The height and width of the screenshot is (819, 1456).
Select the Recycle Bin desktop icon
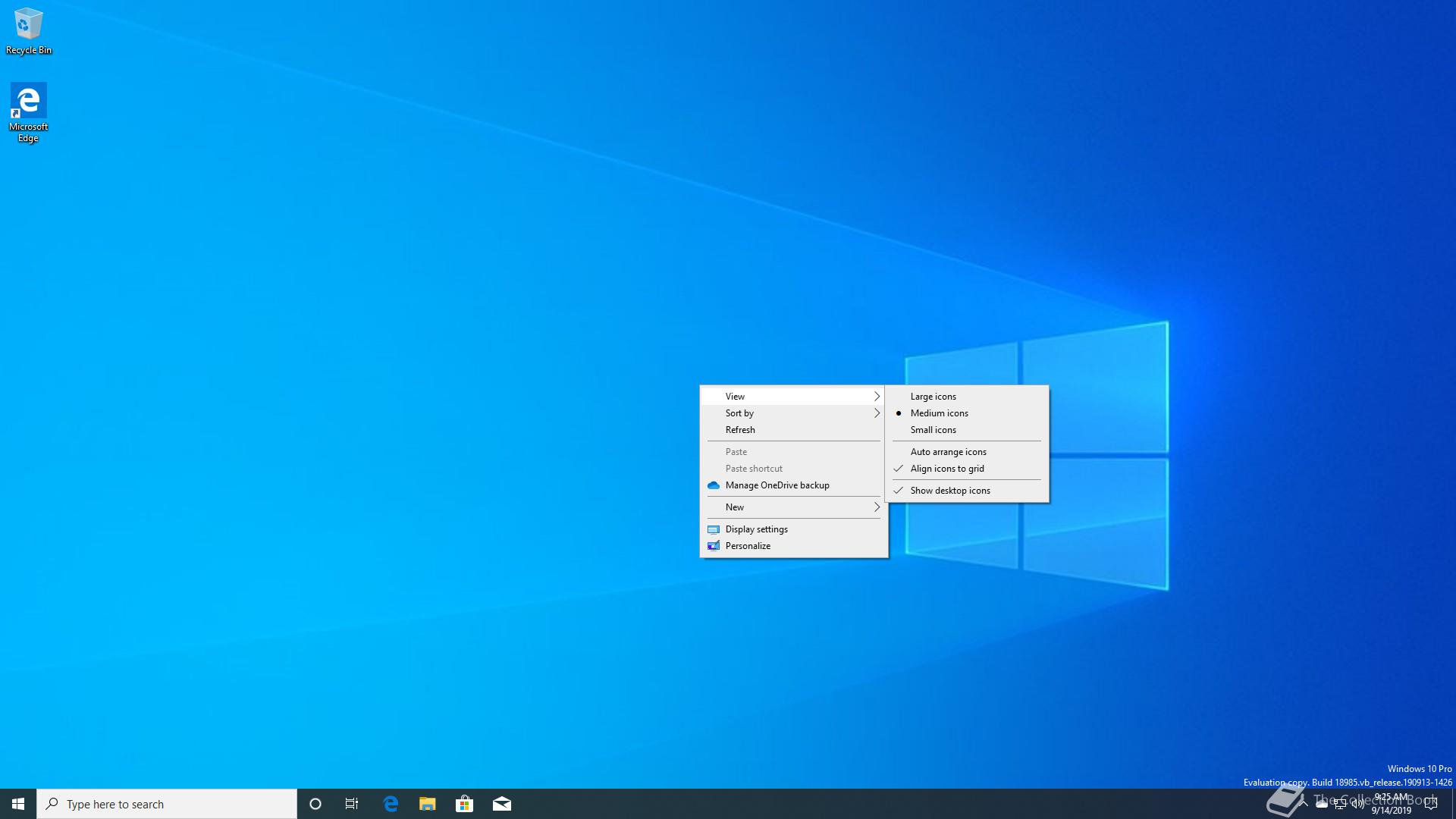pos(29,32)
